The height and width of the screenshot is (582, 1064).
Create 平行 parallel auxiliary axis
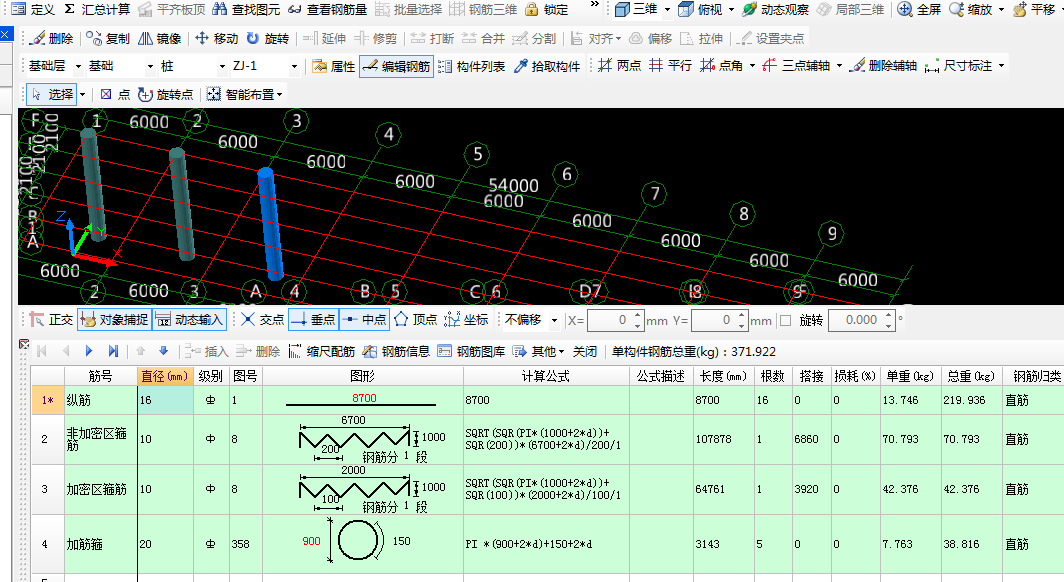pos(670,66)
